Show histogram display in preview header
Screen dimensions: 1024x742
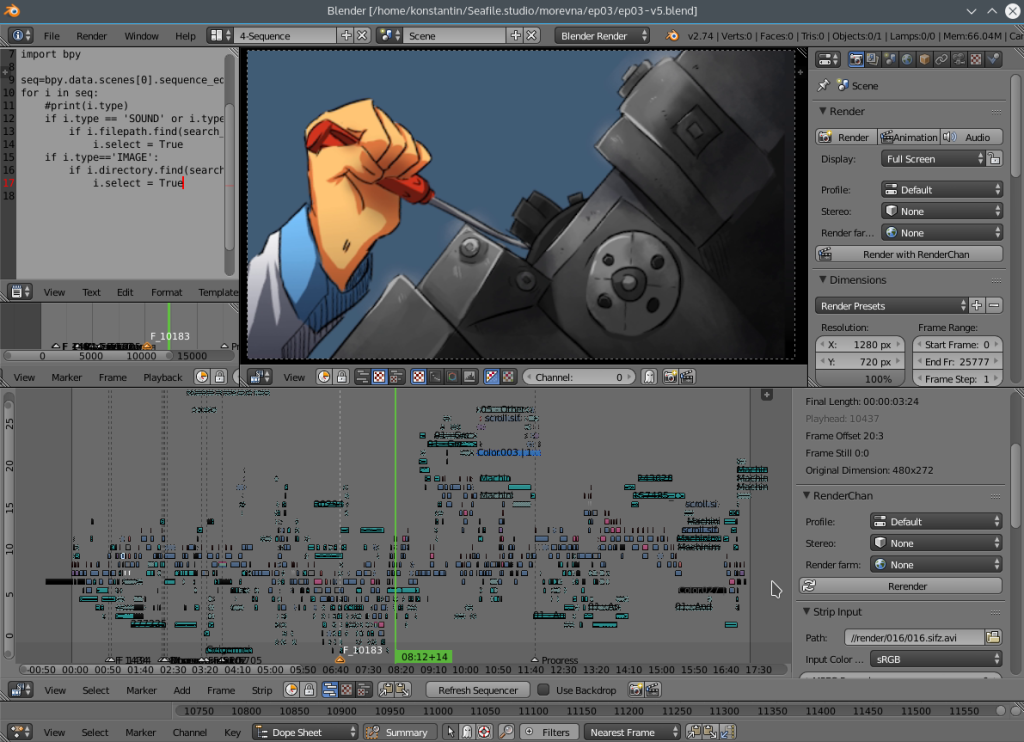coord(470,377)
